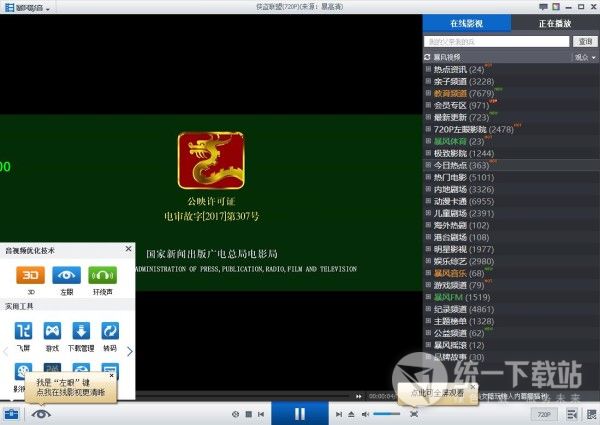This screenshot has width=600, height=425.
Task: Select 明星影视 (1977)
Action: (x=464, y=249)
